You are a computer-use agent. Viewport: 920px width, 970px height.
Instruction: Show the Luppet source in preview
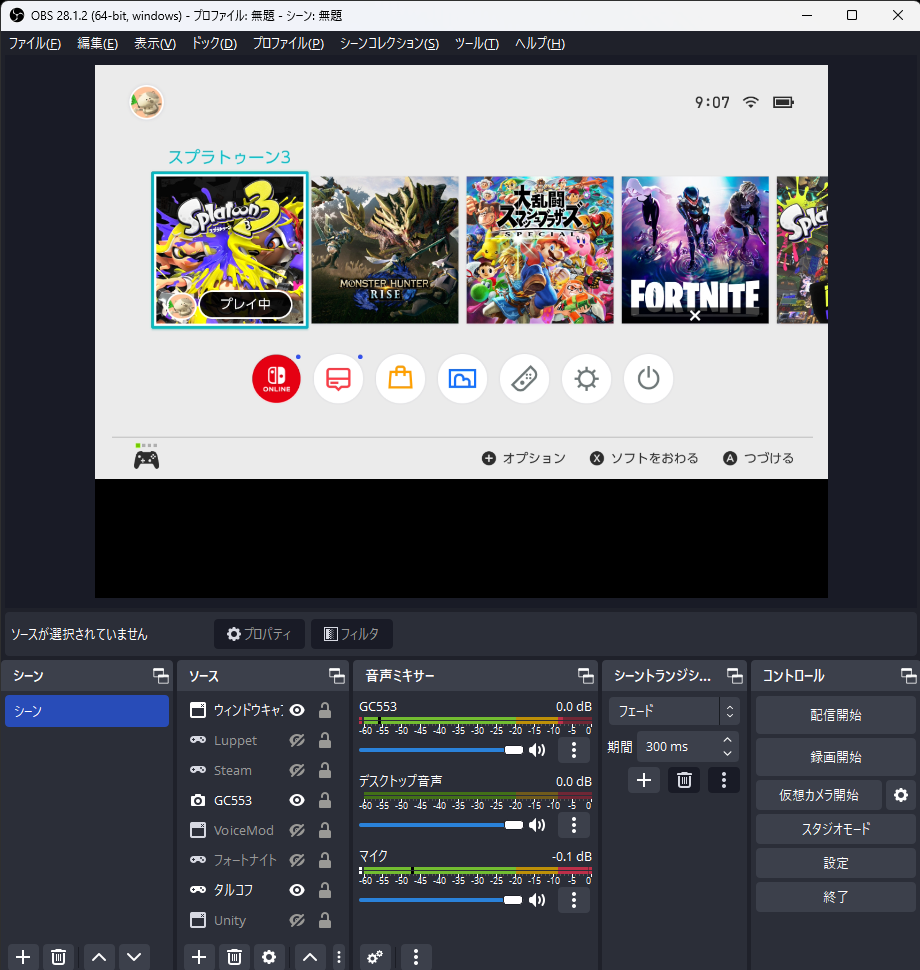point(297,740)
